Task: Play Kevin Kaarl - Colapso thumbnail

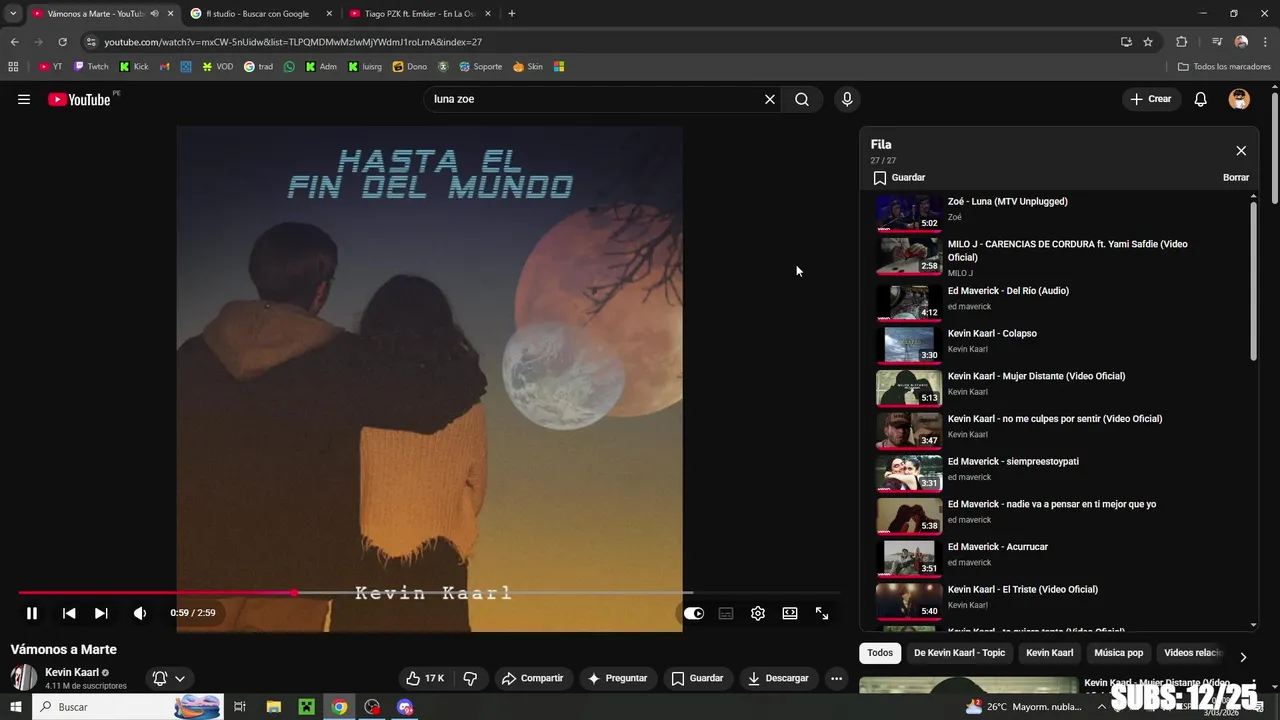Action: (x=909, y=345)
